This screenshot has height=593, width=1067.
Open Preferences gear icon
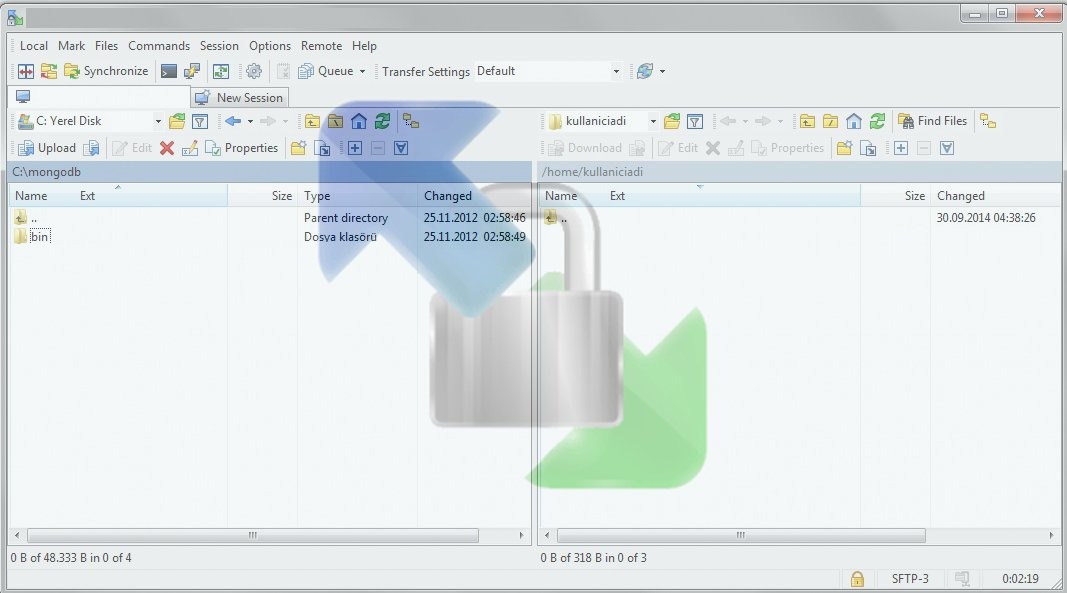tap(254, 71)
